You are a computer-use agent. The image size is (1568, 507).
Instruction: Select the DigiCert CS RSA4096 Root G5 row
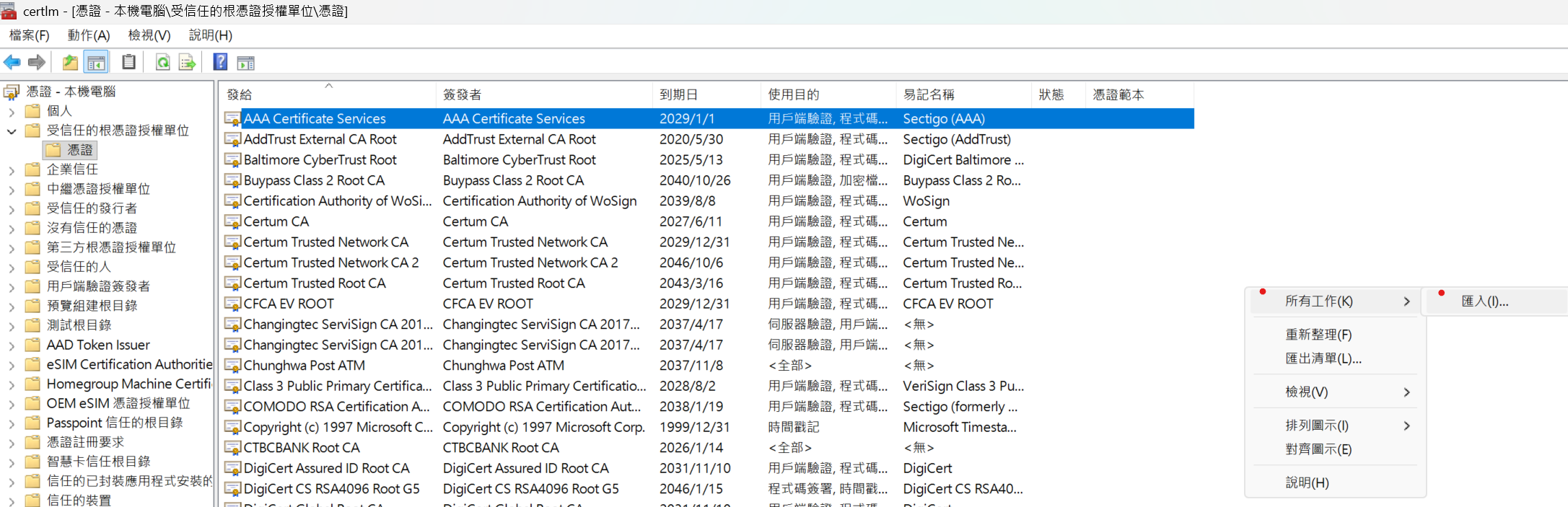pyautogui.click(x=708, y=489)
